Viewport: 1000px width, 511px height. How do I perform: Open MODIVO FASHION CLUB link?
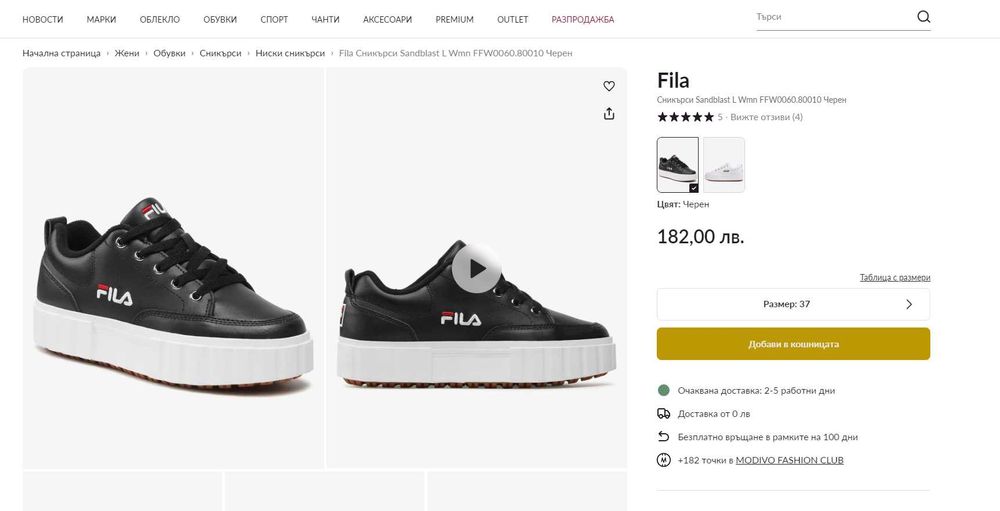coord(789,460)
